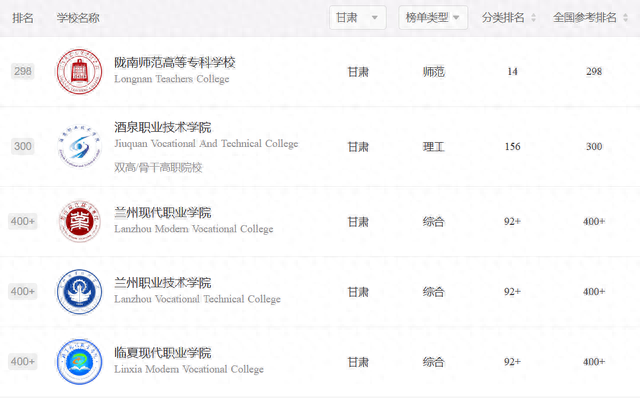This screenshot has width=640, height=398.
Task: Open 陇南师范高等专科学校 school link
Action: pos(175,62)
